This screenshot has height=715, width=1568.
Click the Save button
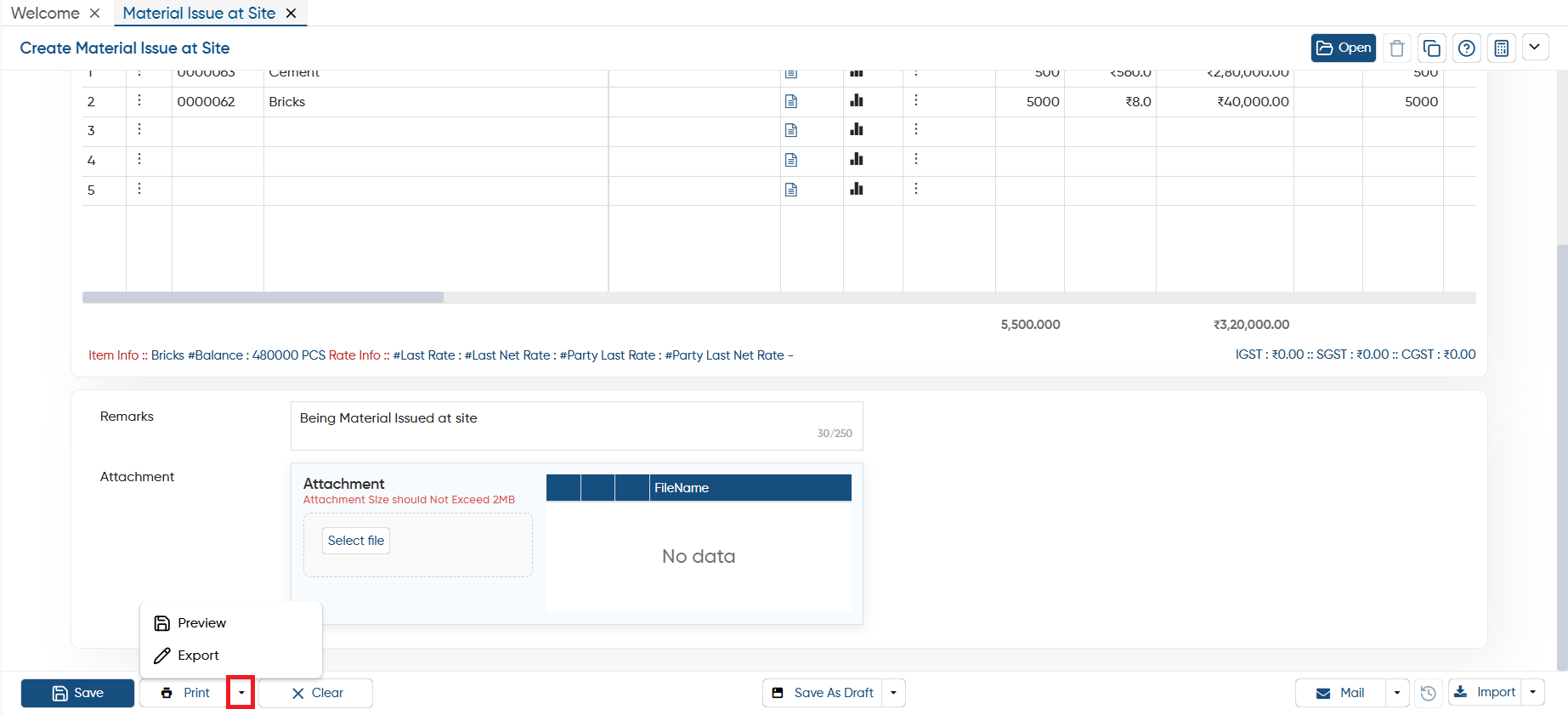(x=77, y=693)
